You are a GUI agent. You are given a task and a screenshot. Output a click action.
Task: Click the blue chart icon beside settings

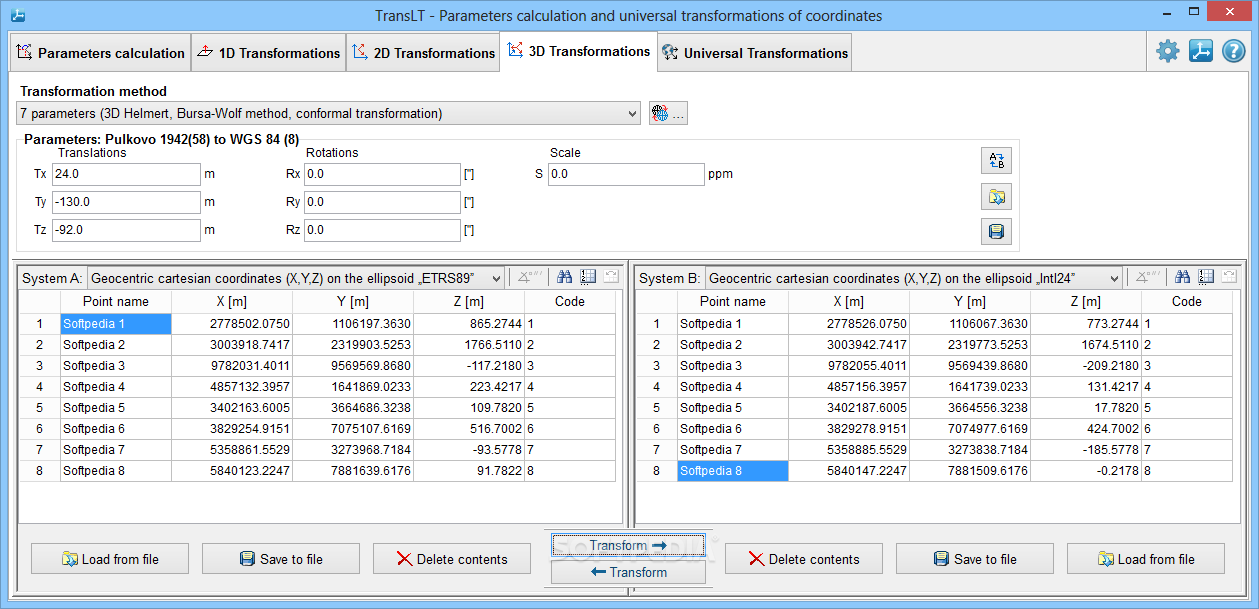click(1200, 51)
